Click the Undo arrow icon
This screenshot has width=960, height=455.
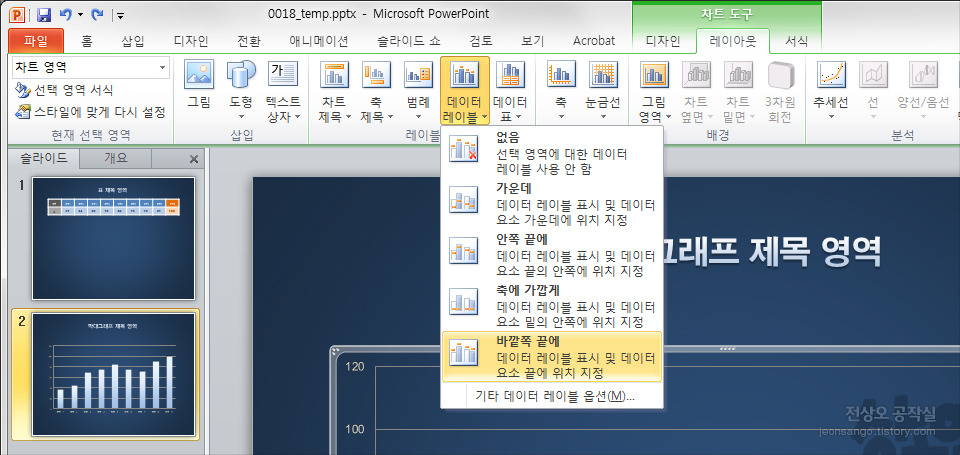[66, 13]
